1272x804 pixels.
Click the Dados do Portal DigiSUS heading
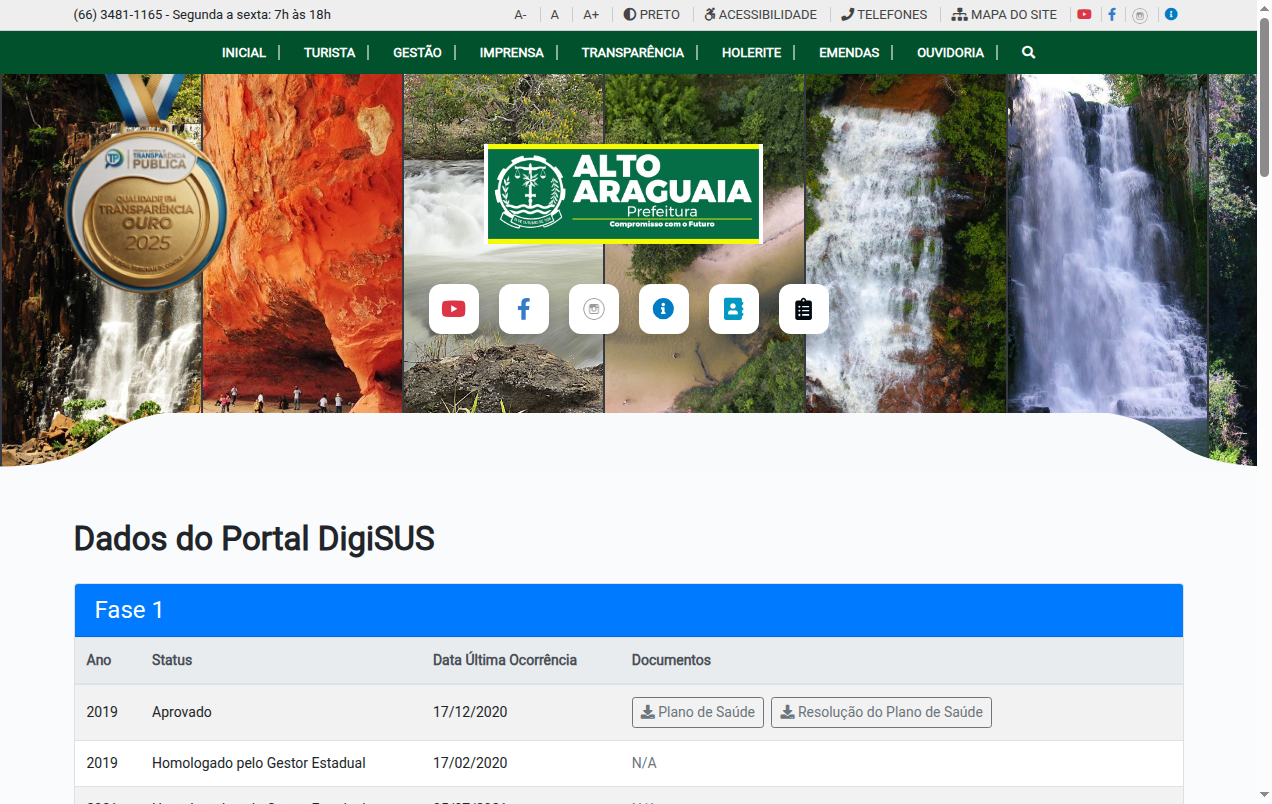tap(254, 538)
